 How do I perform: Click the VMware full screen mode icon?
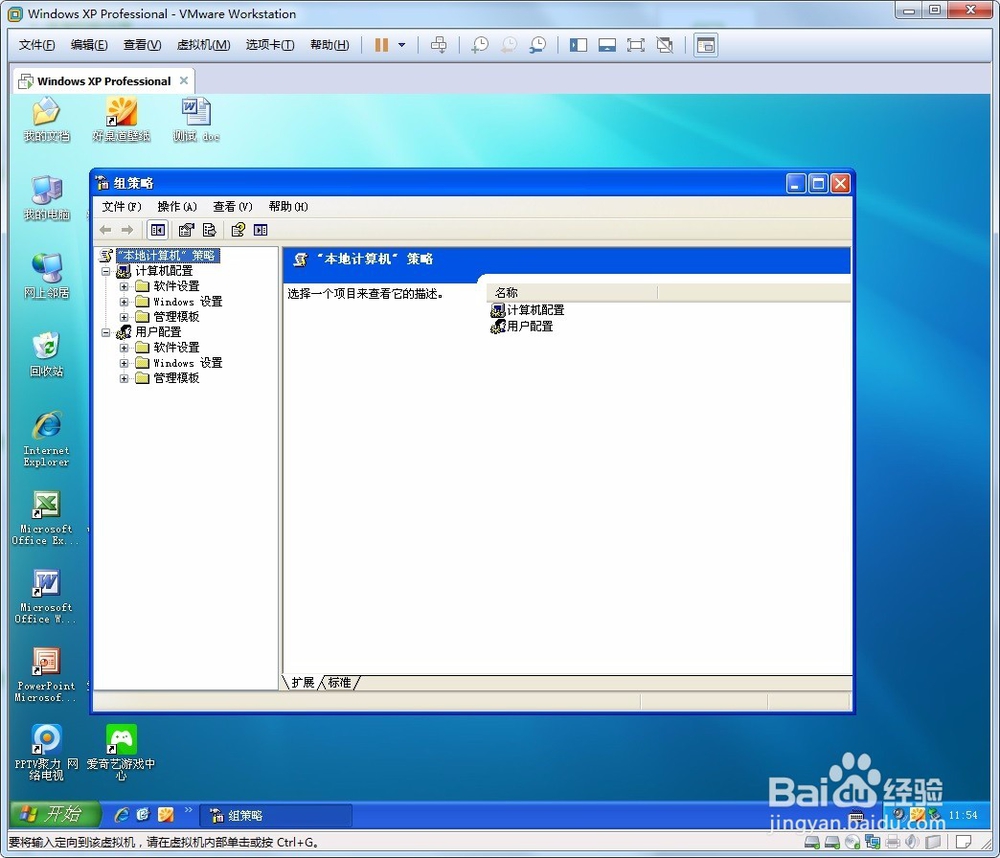click(636, 45)
